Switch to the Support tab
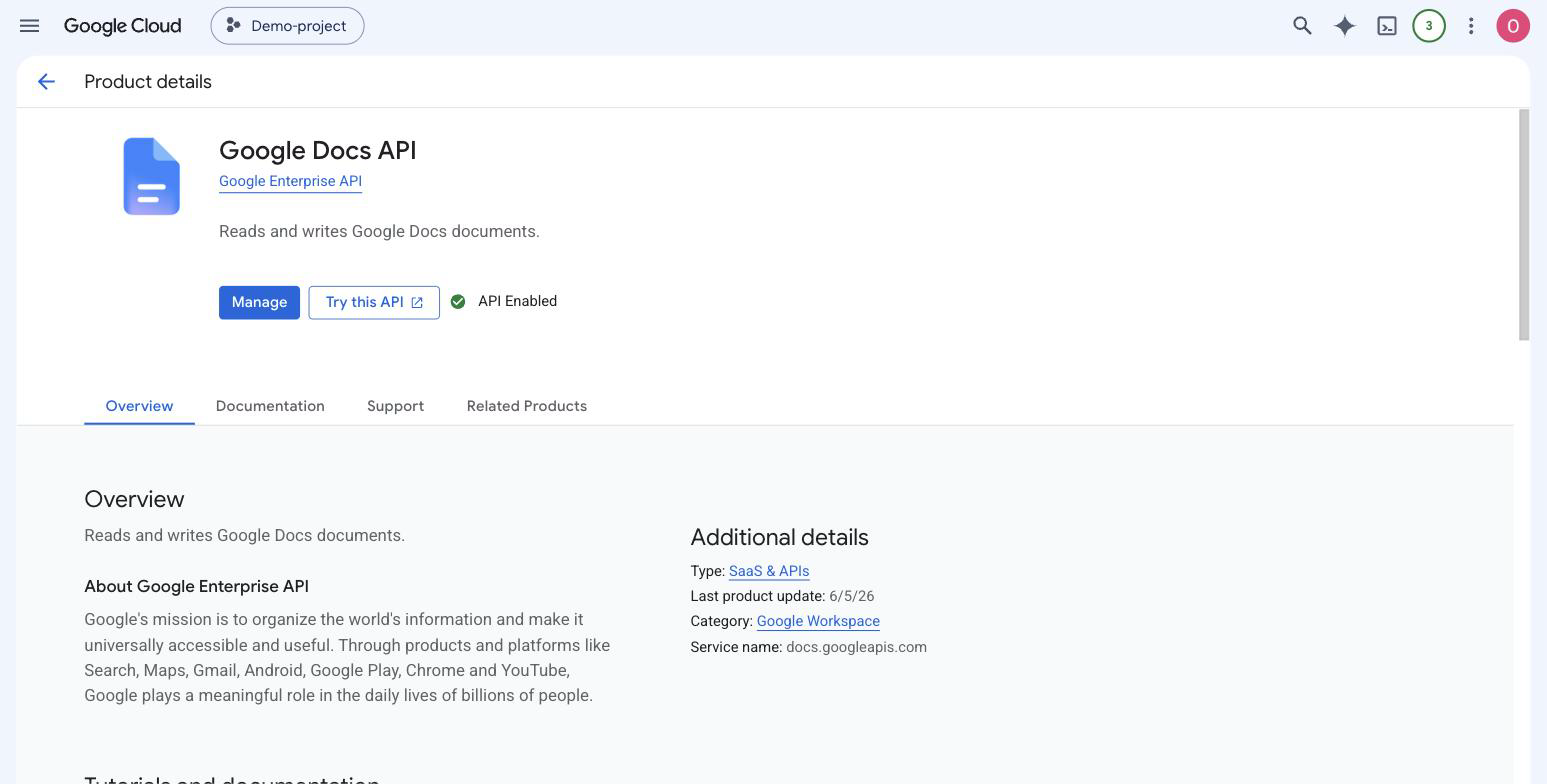 point(395,406)
